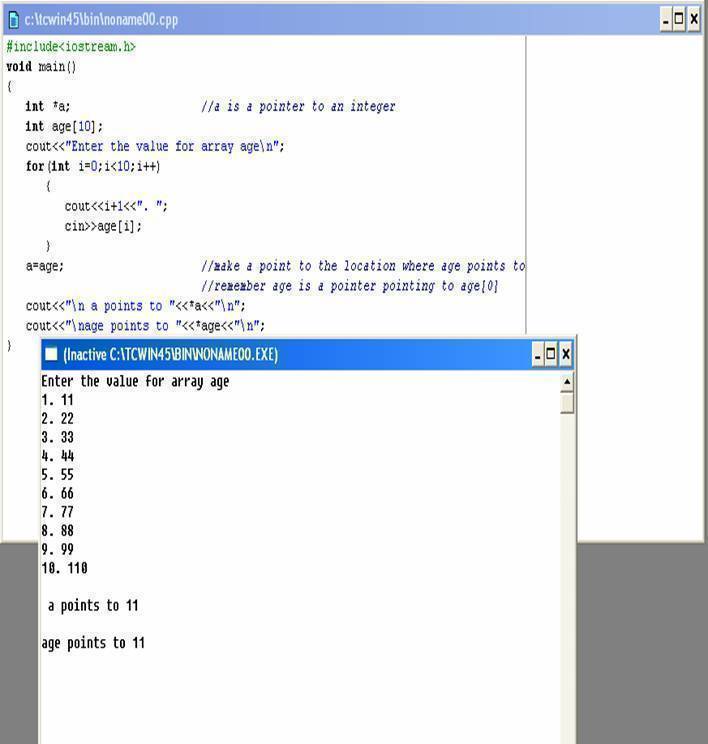Viewport: 708px width, 744px height.
Task: Maximize the noname00.cpp editor window
Action: pyautogui.click(x=679, y=19)
